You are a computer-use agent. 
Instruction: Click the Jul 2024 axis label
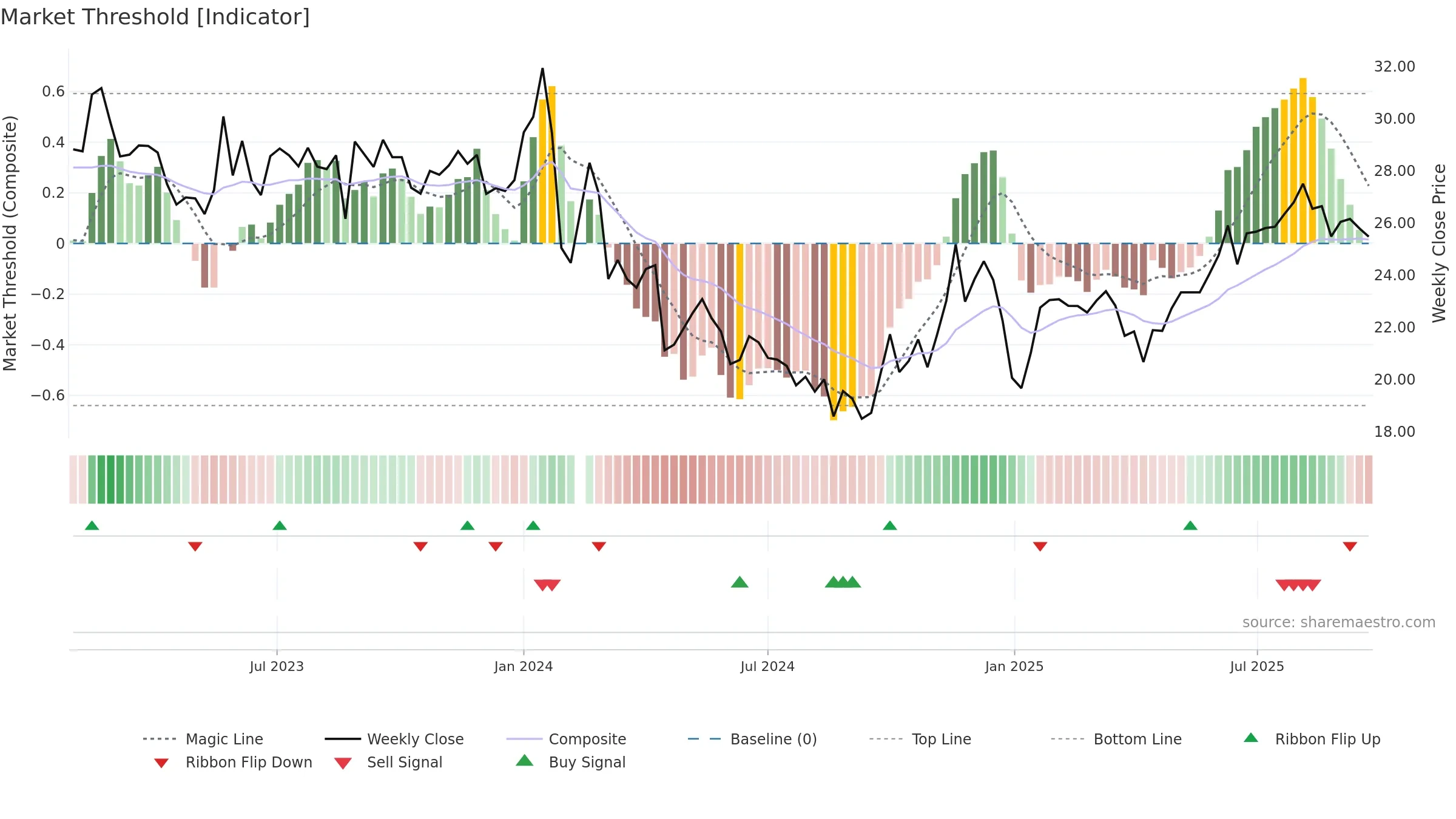point(767,666)
